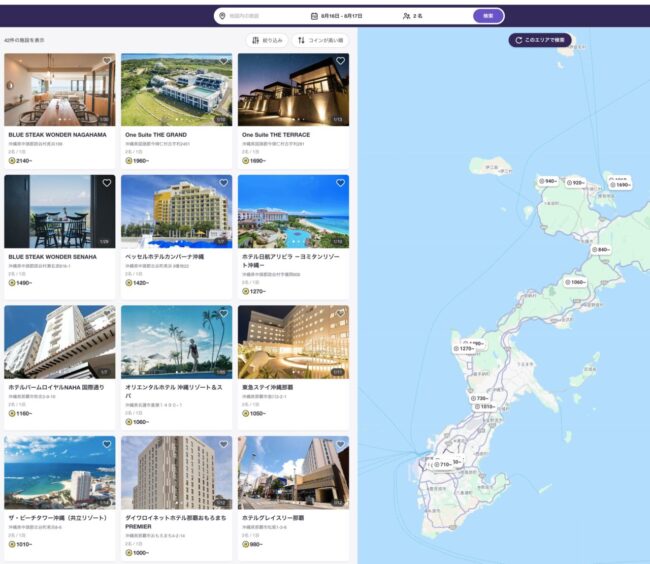Click the ホテルパームロイヤルNAHA 国際通り title
The width and height of the screenshot is (650, 564).
tap(56, 387)
